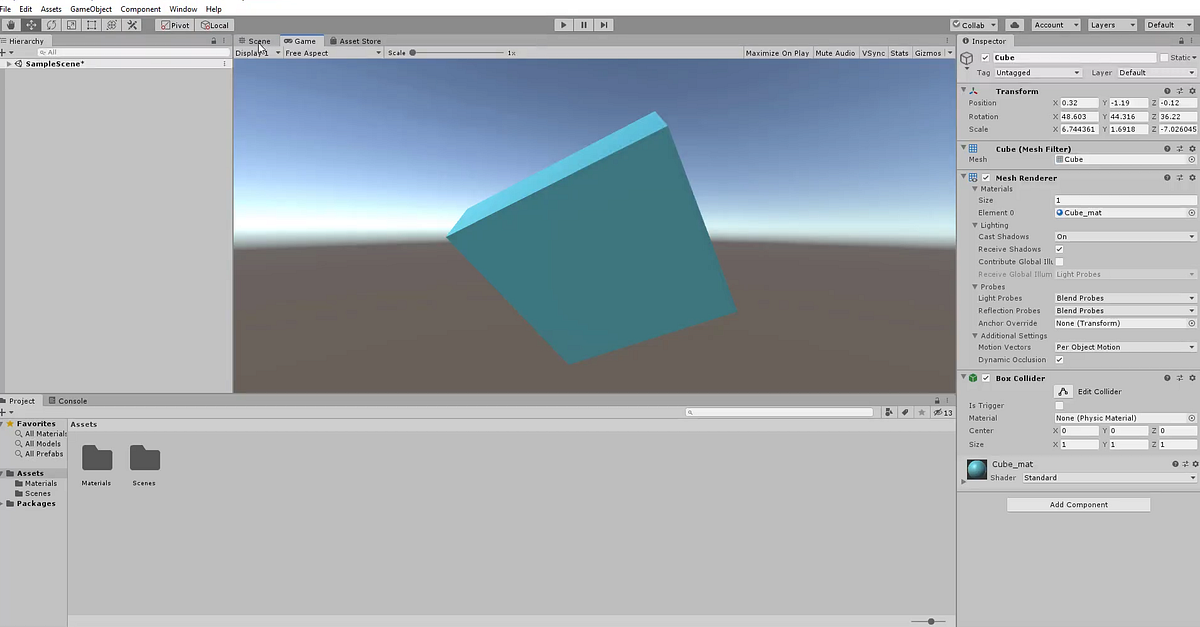Click the Maximize On Play button

[776, 53]
